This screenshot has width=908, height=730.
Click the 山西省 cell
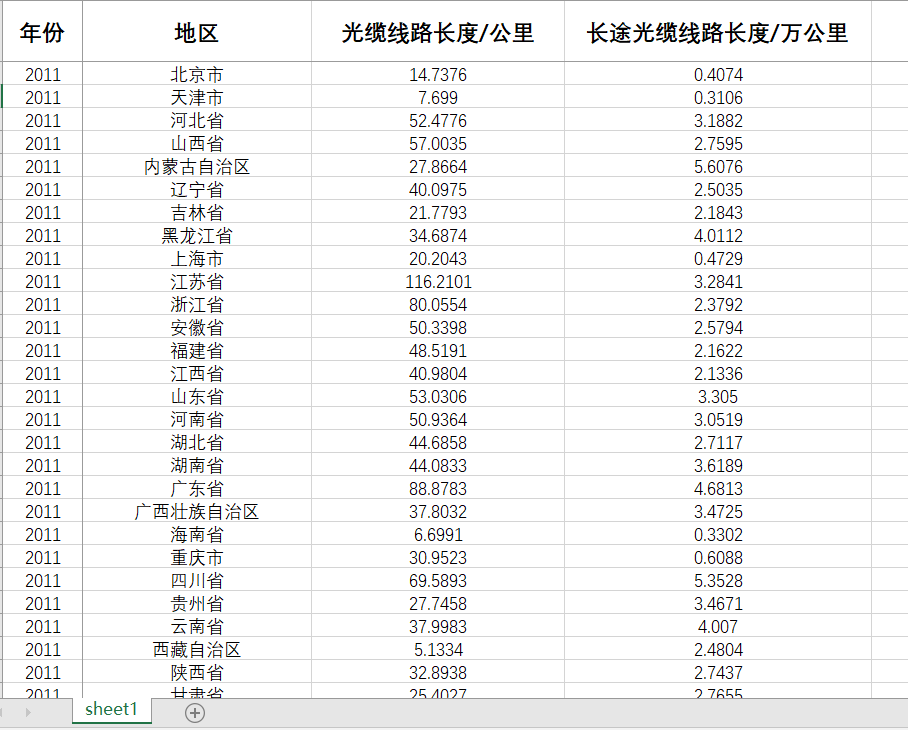click(x=197, y=143)
